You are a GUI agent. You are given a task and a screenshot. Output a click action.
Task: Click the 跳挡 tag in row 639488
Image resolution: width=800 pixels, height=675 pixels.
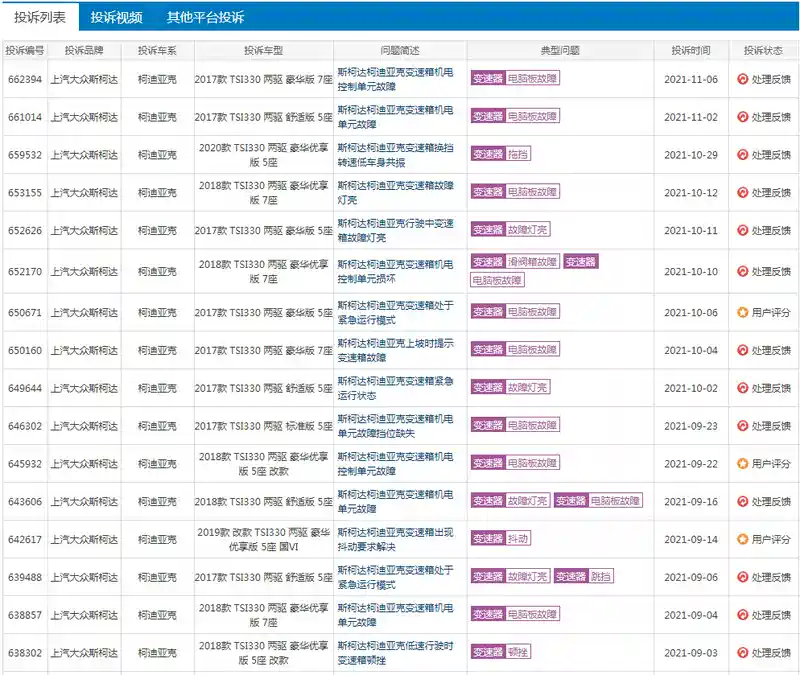(x=601, y=577)
